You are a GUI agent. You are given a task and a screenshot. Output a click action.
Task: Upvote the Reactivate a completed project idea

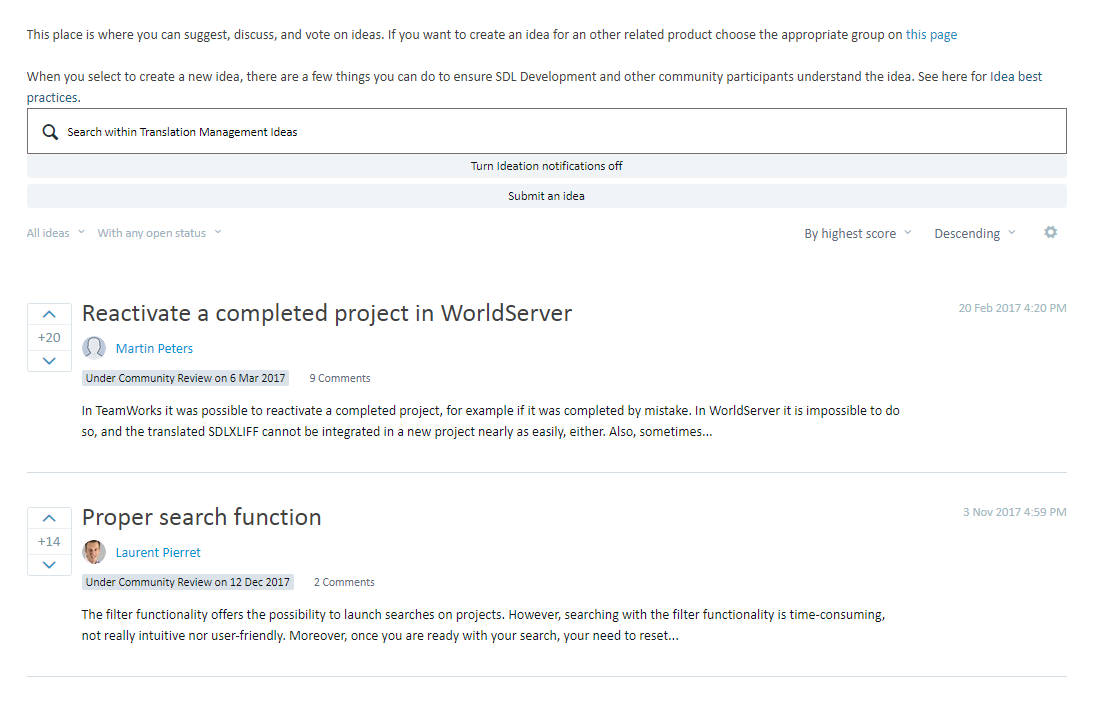pyautogui.click(x=49, y=315)
